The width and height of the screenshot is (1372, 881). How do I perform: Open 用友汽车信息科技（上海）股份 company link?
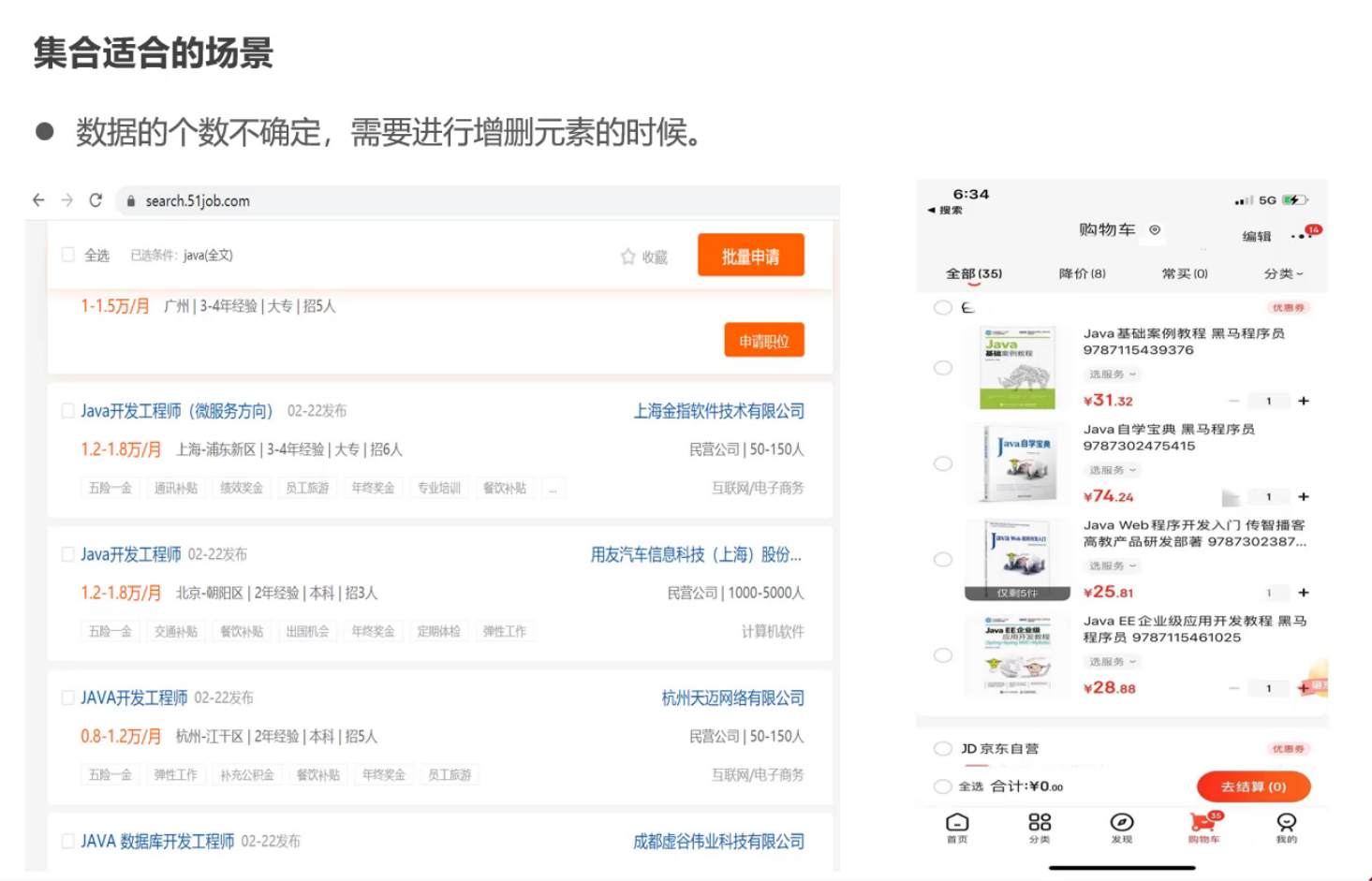(696, 554)
